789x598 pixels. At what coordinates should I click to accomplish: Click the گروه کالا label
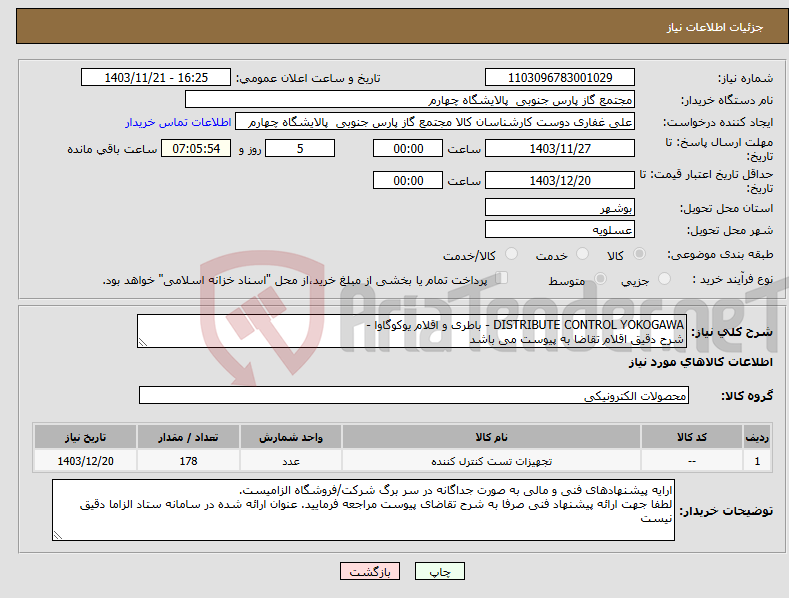click(x=747, y=396)
